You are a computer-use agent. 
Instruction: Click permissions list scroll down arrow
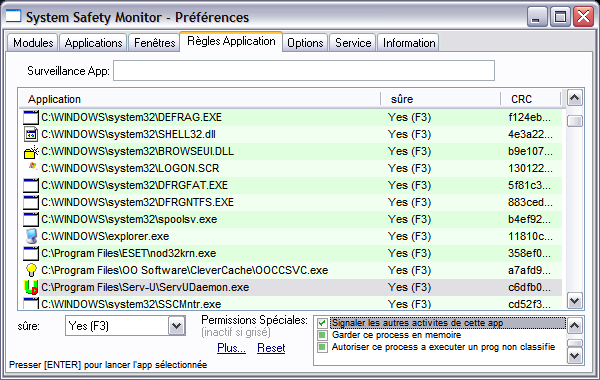(x=574, y=356)
